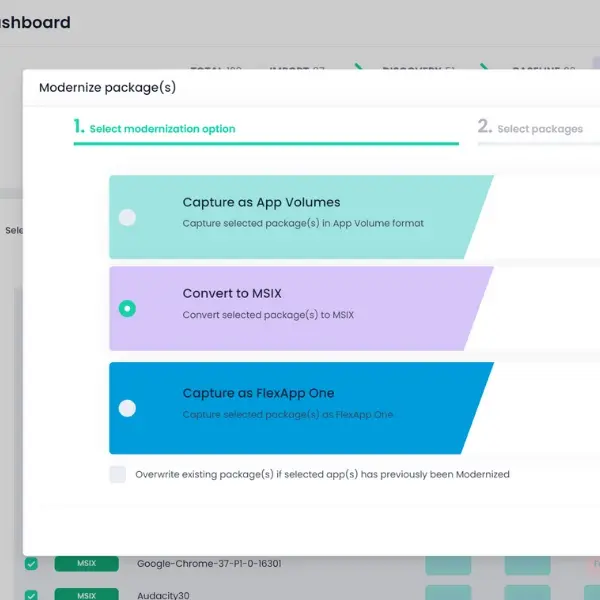Click 'Convert selected package(s) to MSIX' description
Viewport: 600px width, 600px height.
[x=268, y=315]
